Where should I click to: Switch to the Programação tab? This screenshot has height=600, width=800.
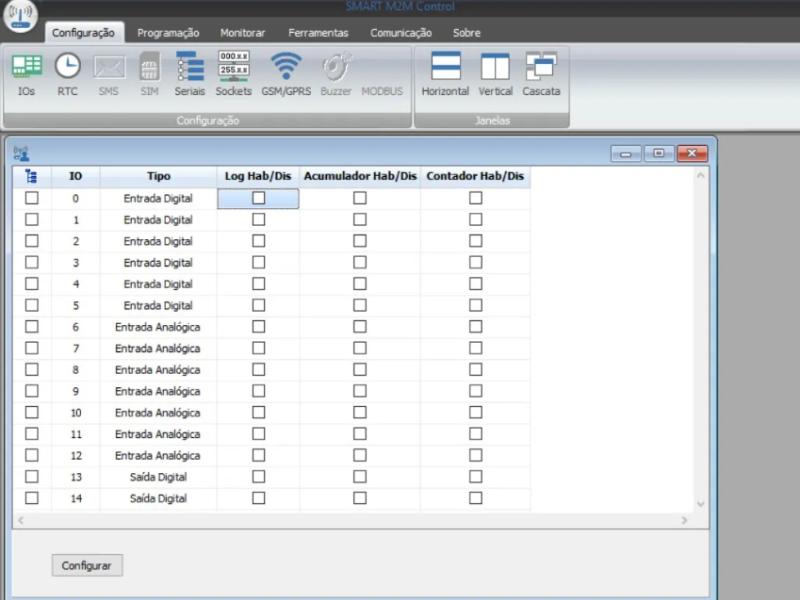(x=168, y=33)
